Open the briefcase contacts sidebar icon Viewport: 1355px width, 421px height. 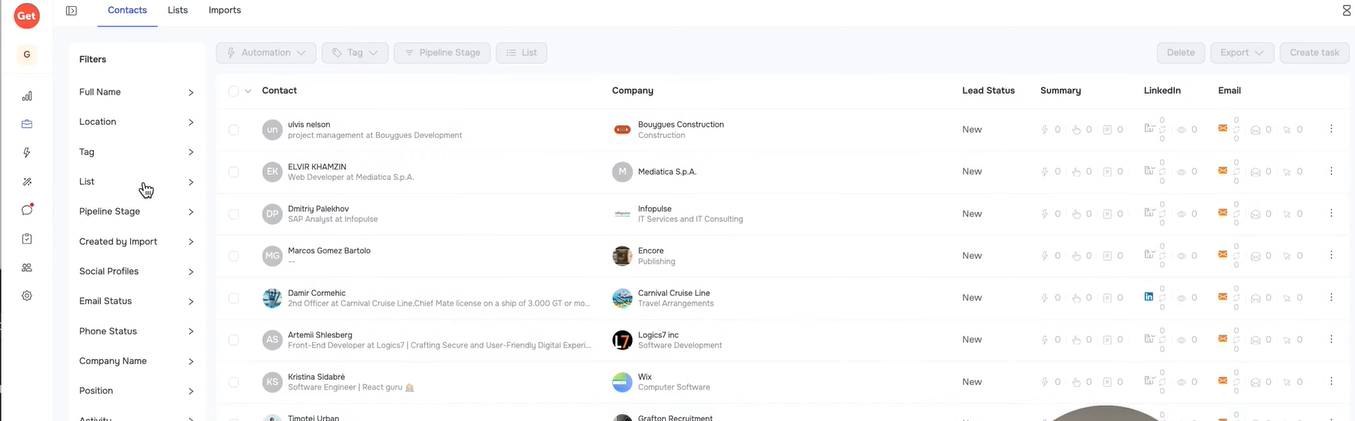coord(27,124)
